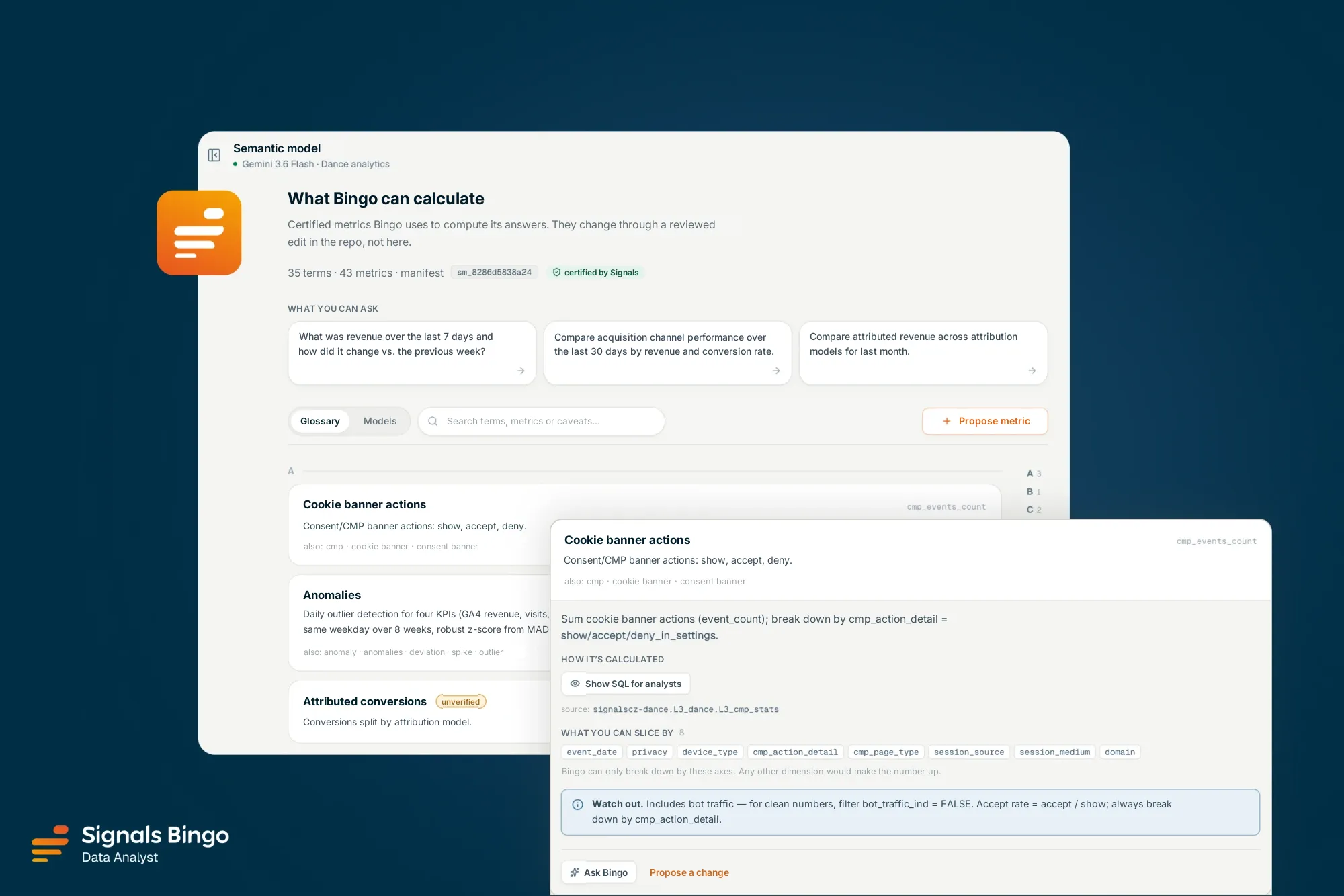This screenshot has width=1344, height=896.
Task: Focus the search terms, metrics or caveats field
Action: 542,421
